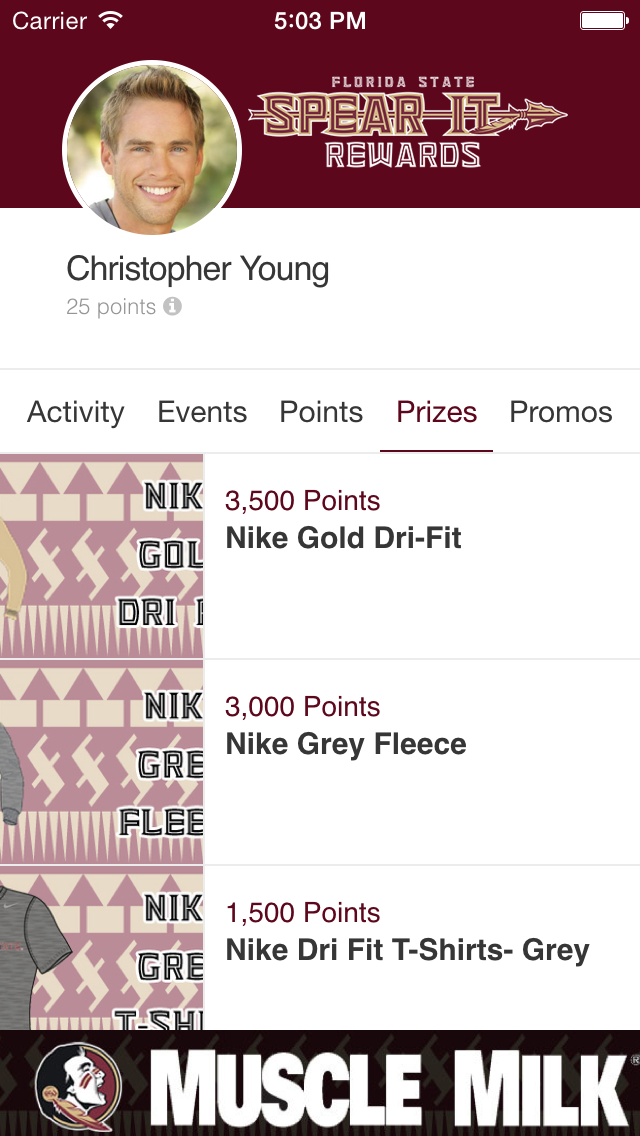Open the Points tab
The image size is (640, 1136).
tap(321, 412)
